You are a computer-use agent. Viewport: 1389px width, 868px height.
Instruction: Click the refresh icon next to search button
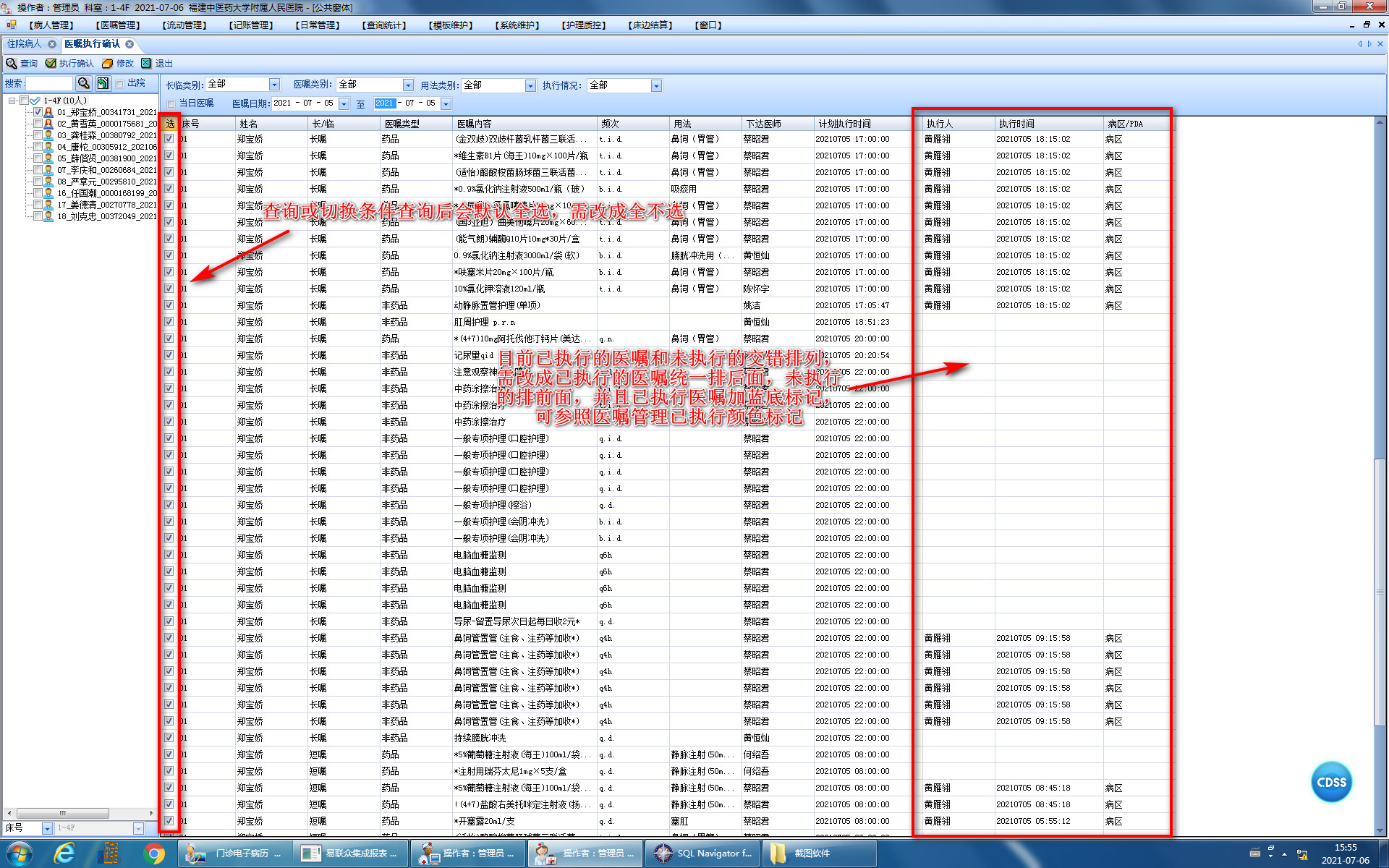click(103, 84)
